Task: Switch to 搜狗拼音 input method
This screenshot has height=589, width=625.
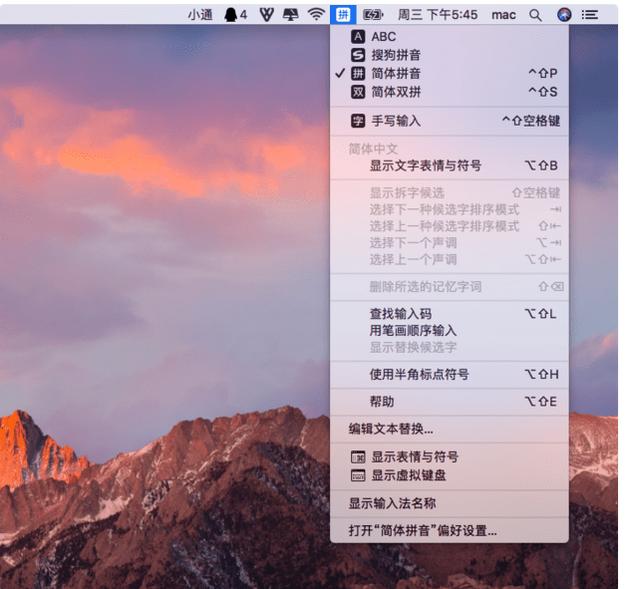Action: [449, 55]
